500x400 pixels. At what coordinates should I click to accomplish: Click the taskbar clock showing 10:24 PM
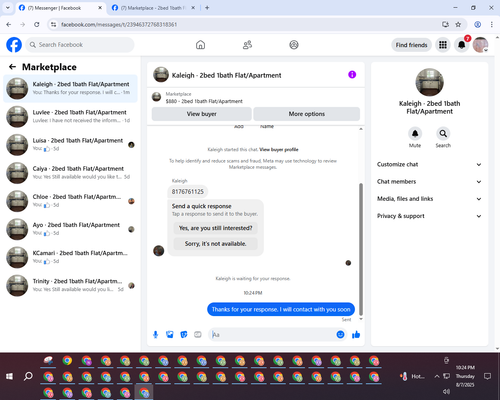coord(465,376)
